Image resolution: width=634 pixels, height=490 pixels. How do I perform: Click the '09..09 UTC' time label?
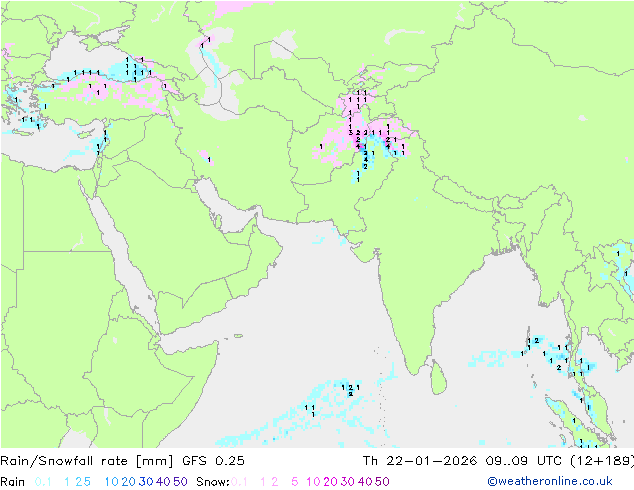[x=524, y=461]
